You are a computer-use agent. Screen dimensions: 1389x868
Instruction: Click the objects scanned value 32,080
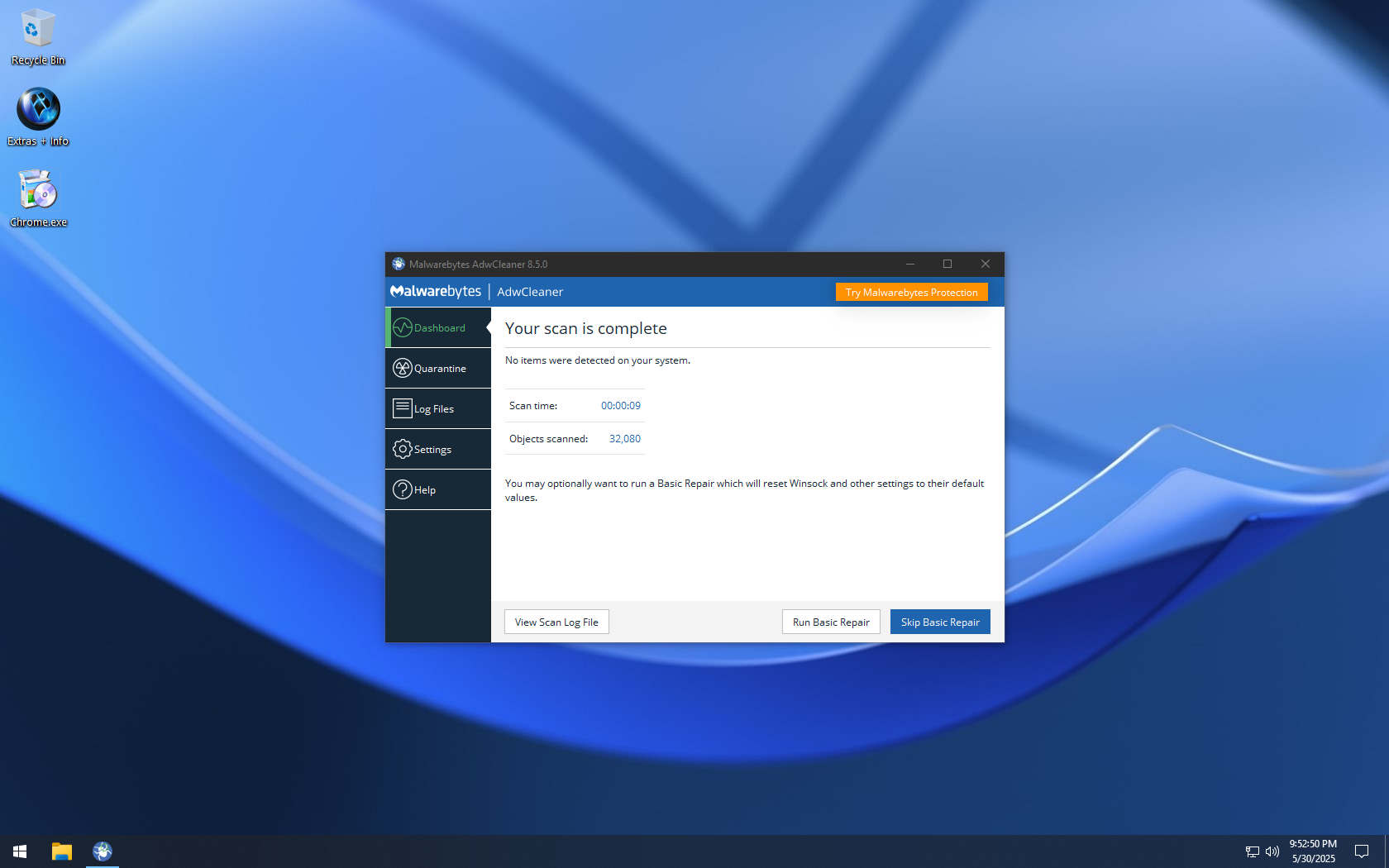625,439
